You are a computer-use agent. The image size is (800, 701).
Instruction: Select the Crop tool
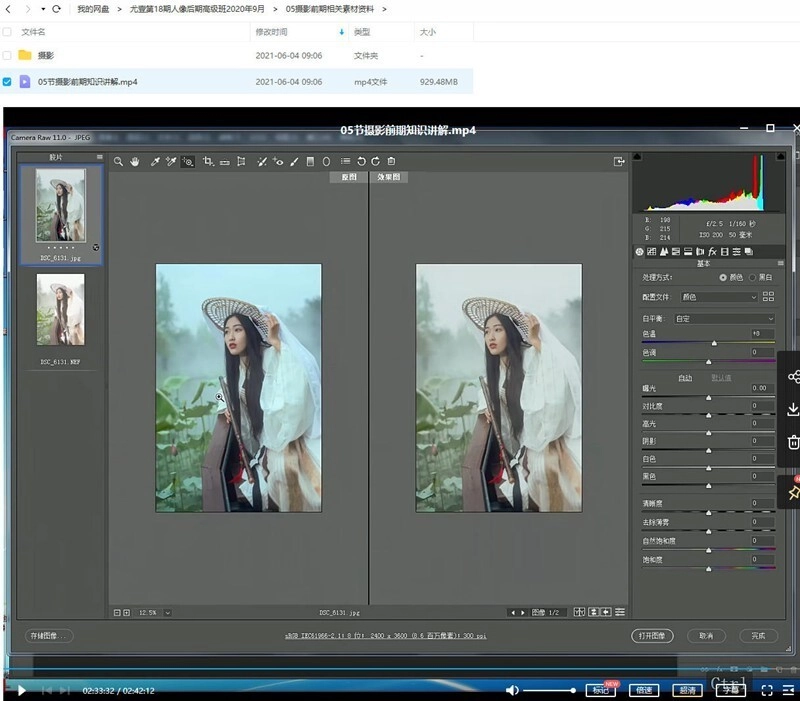[x=207, y=161]
